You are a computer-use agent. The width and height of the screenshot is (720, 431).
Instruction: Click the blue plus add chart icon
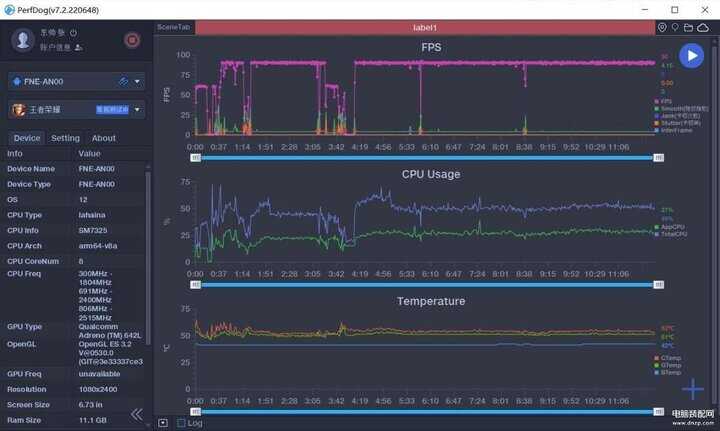(693, 389)
